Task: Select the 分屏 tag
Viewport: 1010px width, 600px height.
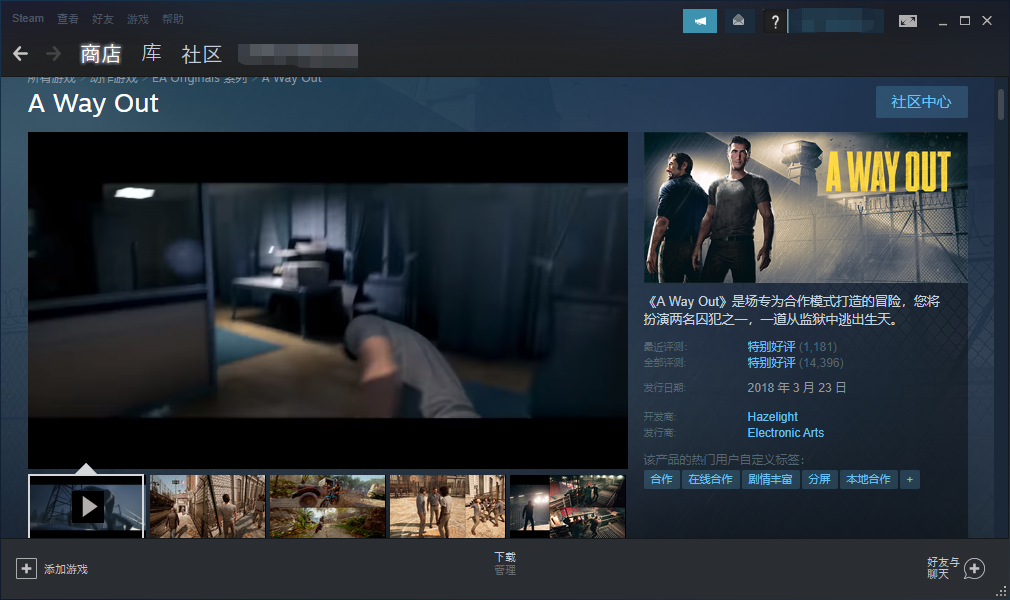Action: (819, 479)
